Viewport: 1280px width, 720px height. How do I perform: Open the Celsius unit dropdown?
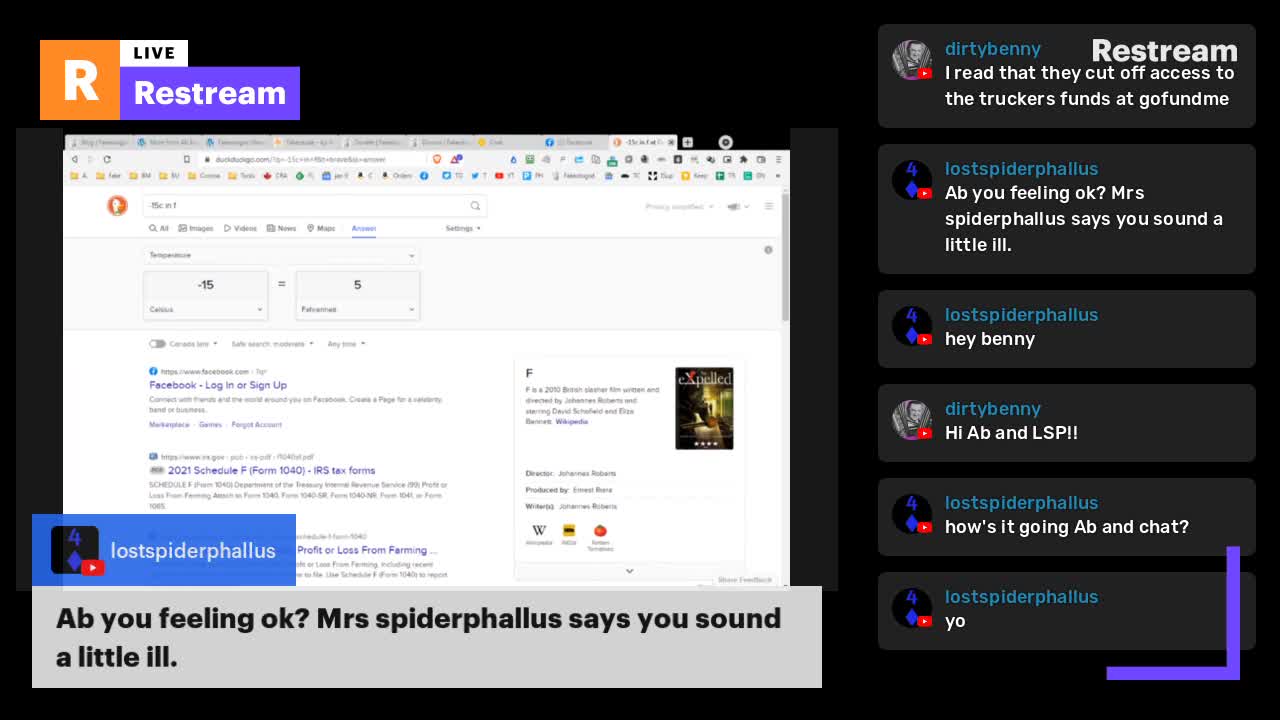click(206, 310)
